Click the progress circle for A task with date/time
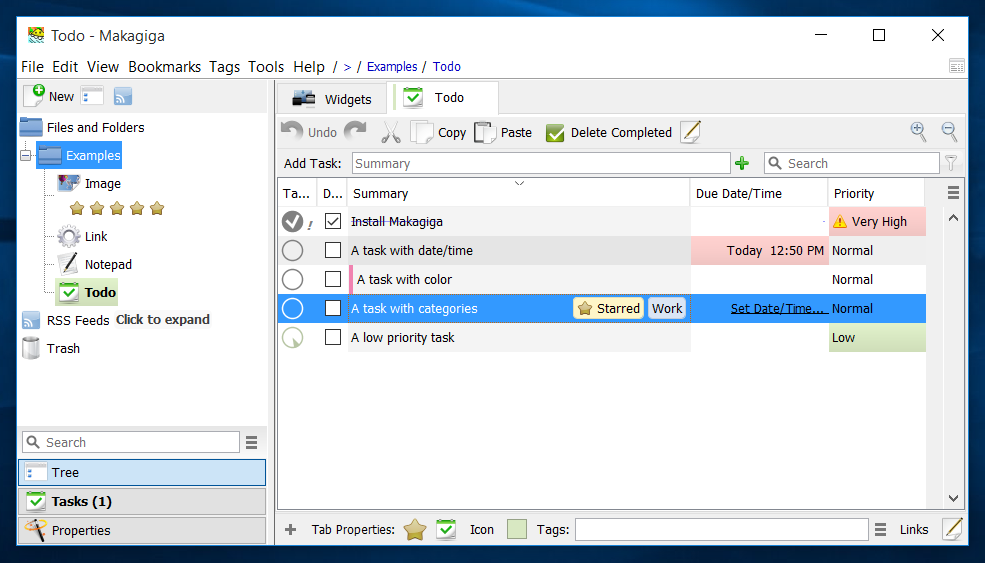The width and height of the screenshot is (985, 563). (x=292, y=250)
